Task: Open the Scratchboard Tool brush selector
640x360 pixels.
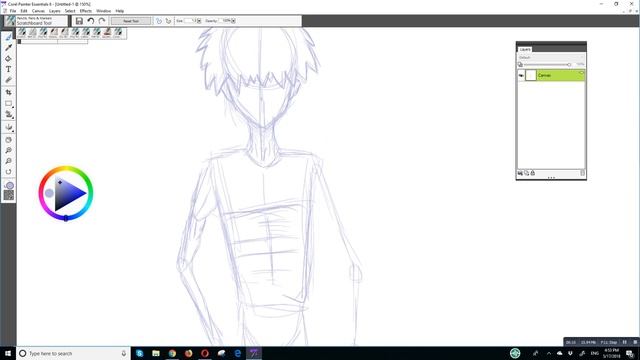Action: tap(36, 21)
